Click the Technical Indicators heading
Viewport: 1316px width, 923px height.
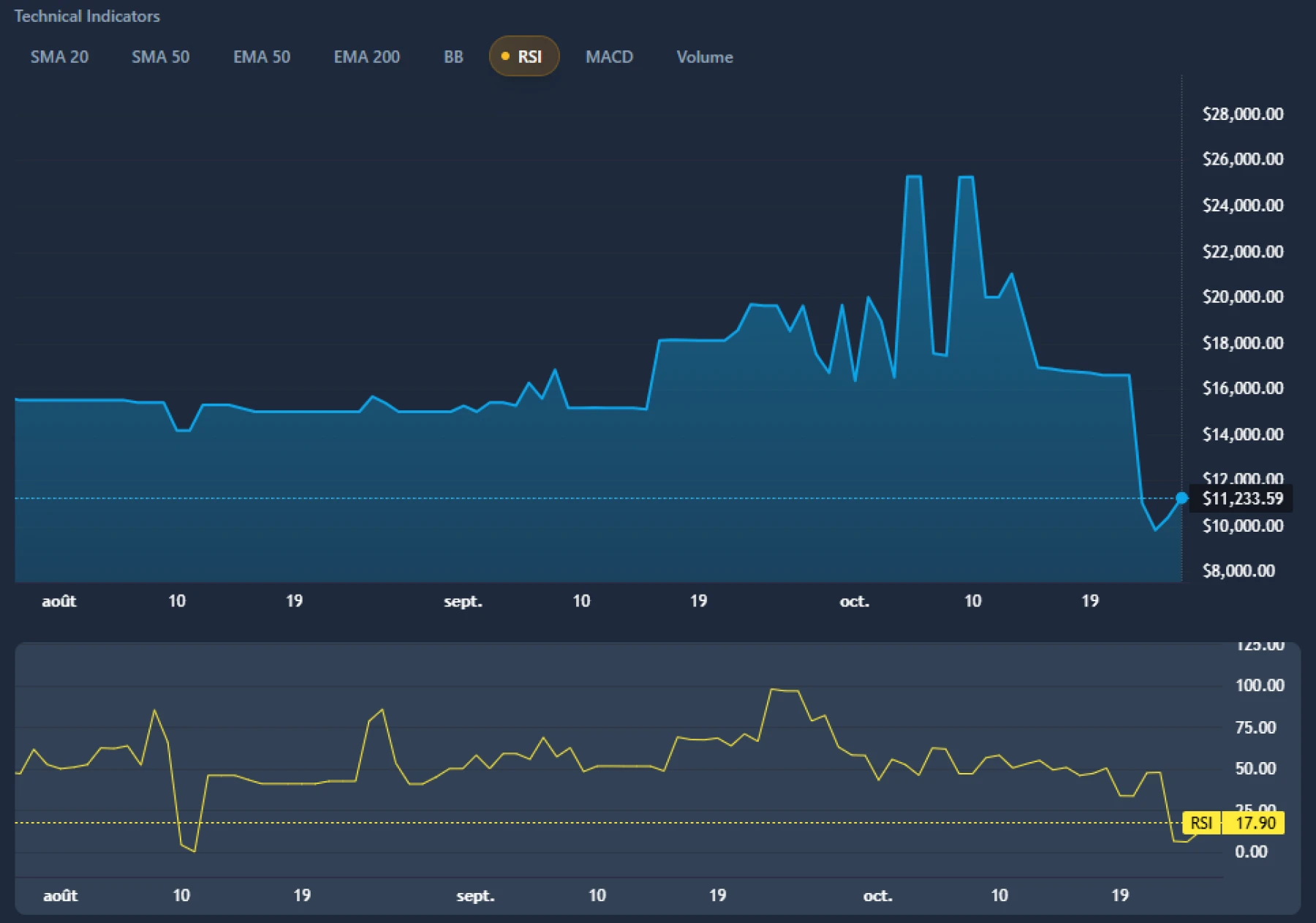click(x=87, y=16)
